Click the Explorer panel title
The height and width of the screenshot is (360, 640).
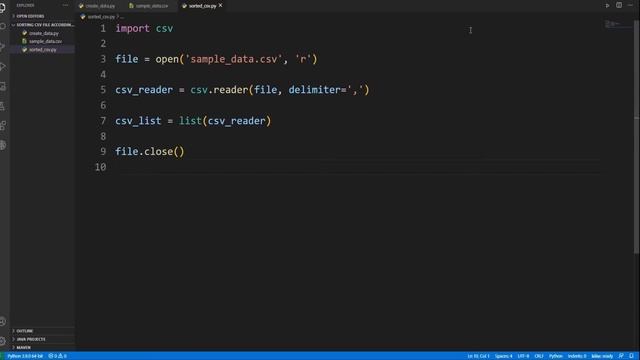25,5
